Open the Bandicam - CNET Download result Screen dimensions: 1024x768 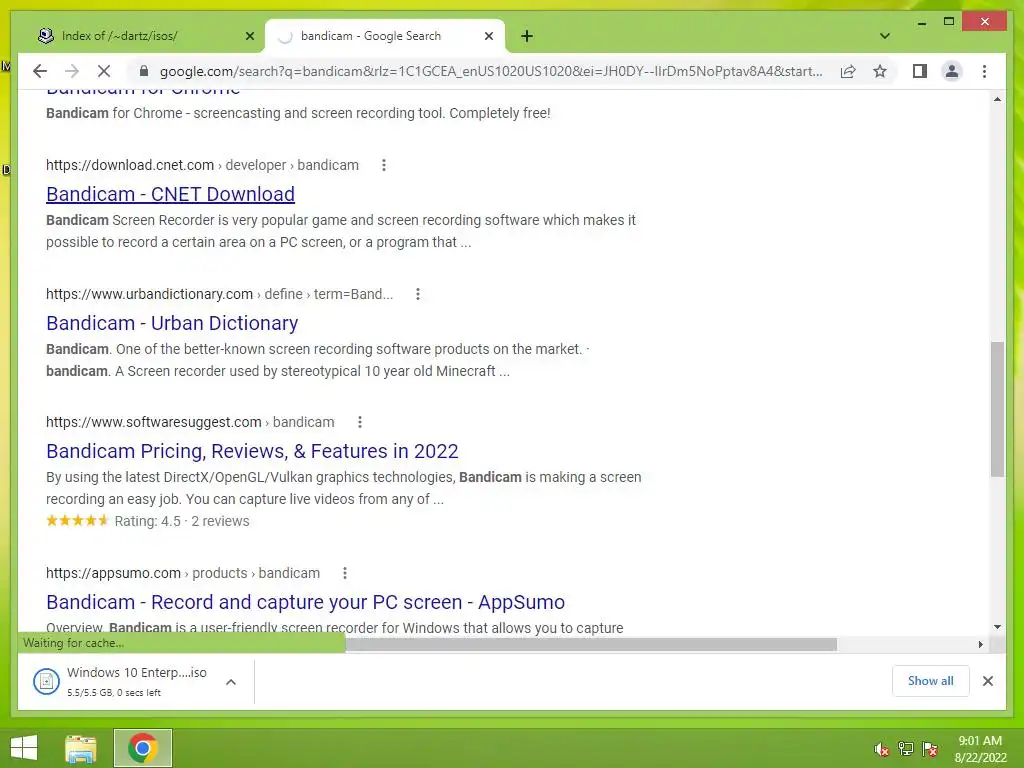point(170,194)
